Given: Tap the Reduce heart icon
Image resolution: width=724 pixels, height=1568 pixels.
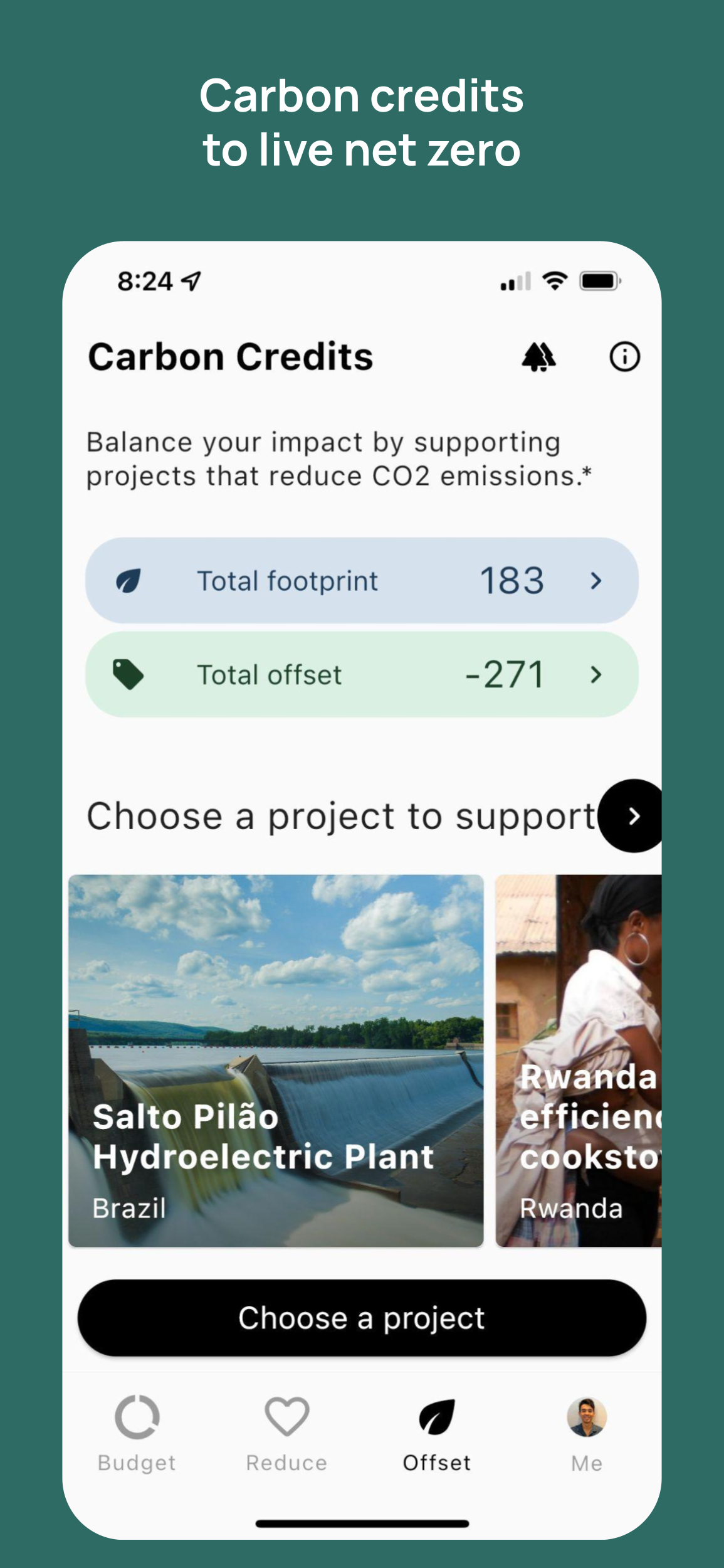Looking at the screenshot, I should [286, 1417].
